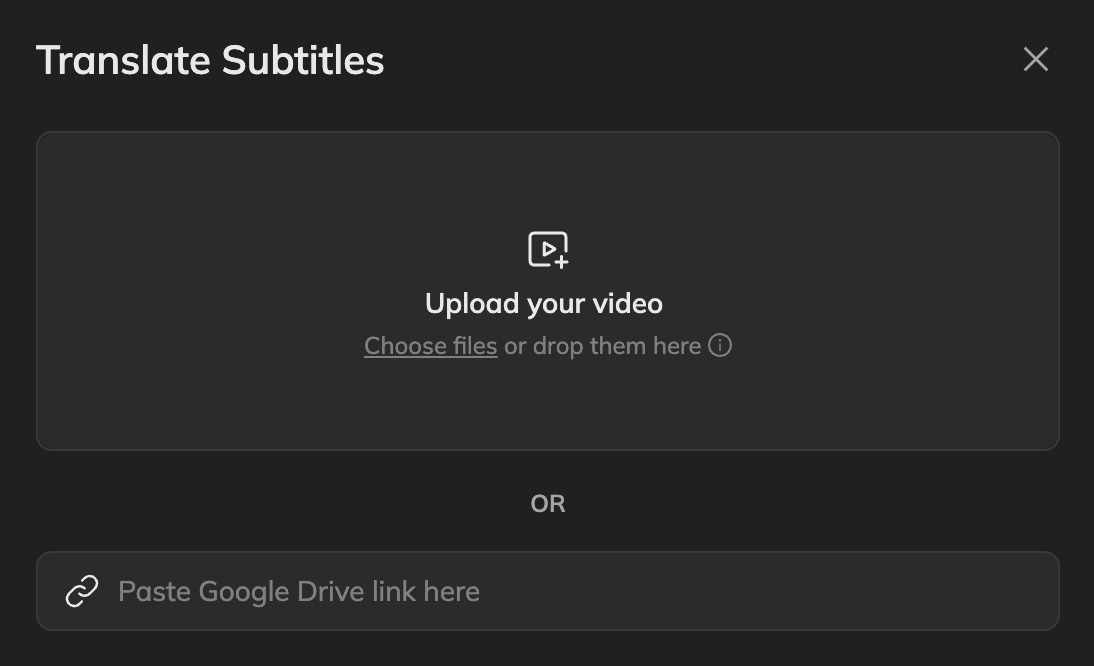Click the Translate Subtitles title
This screenshot has height=666, width=1094.
point(210,60)
